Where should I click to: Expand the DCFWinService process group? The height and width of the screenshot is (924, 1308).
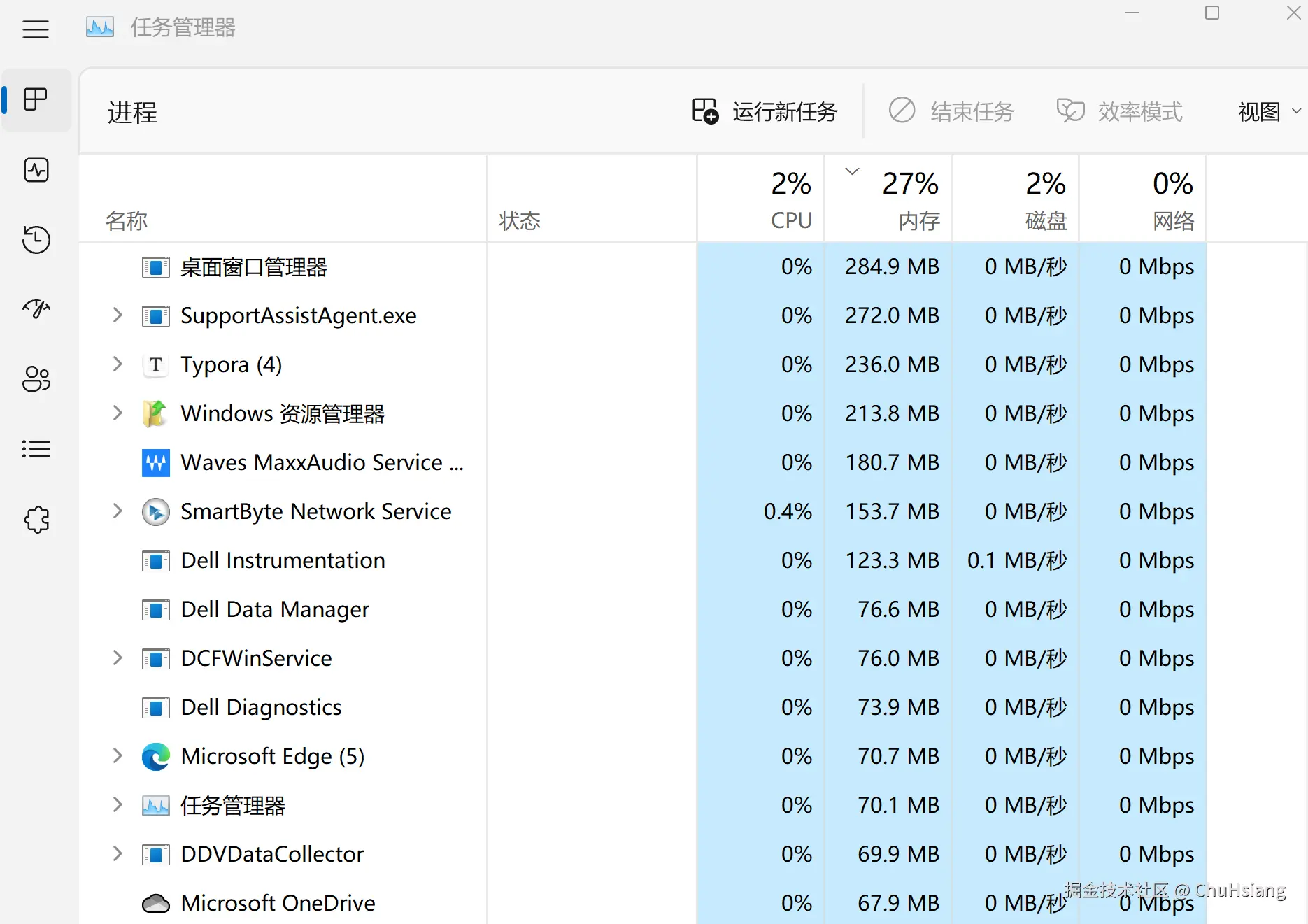point(118,658)
